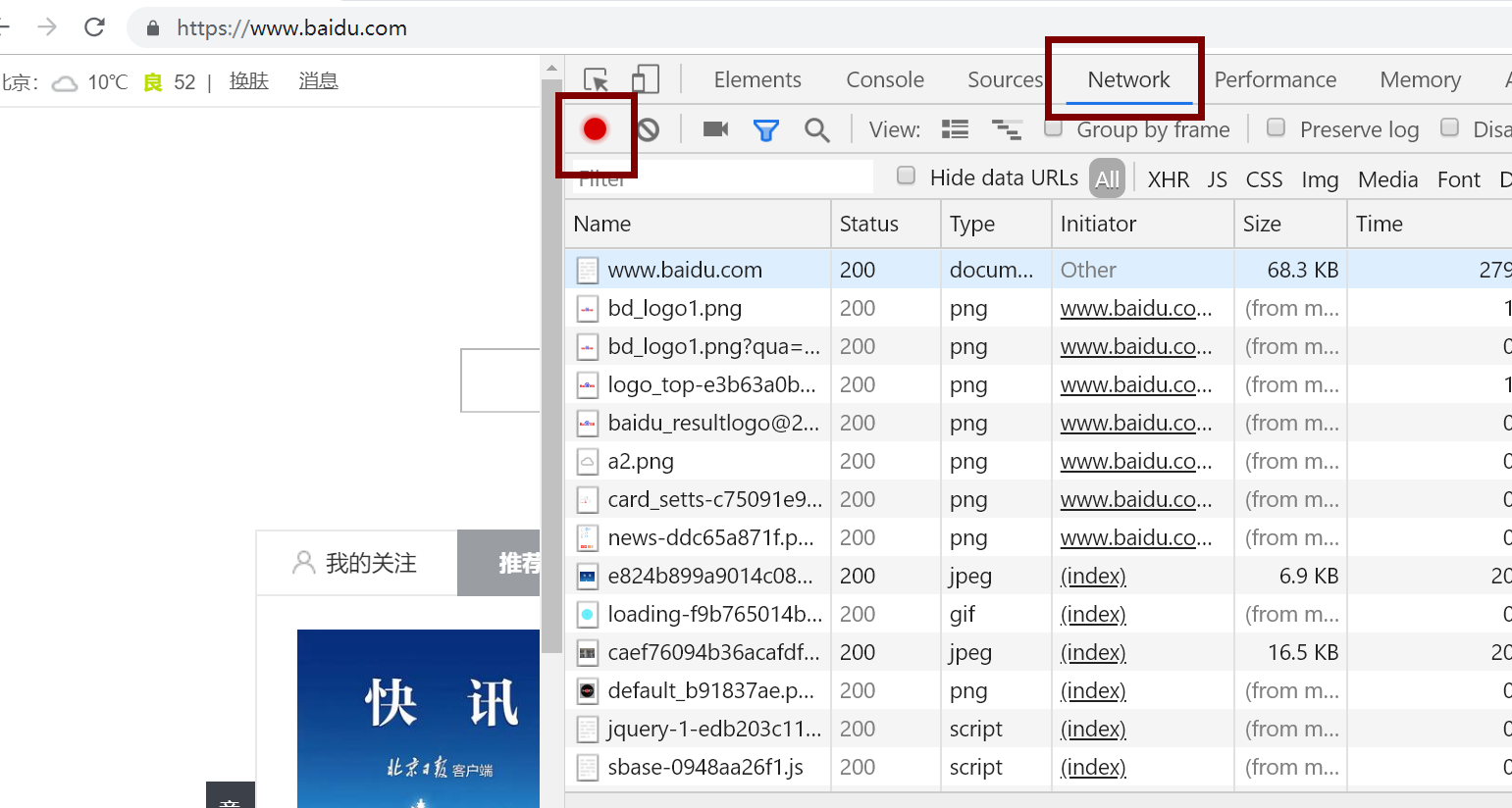Open the 消息 link on Baidu page
Screen dimensions: 1512x808
pos(318,81)
